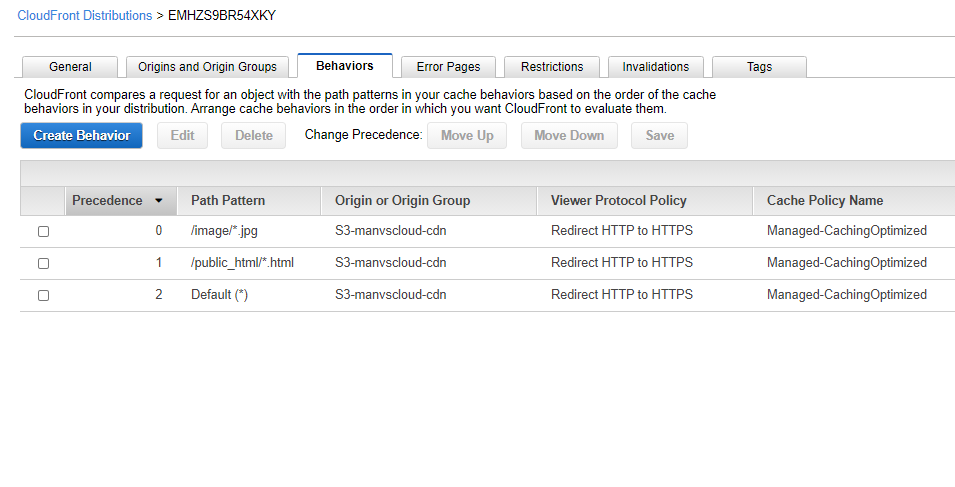This screenshot has width=955, height=487.
Task: Switch to Origins and Origin Groups tab
Action: 207,67
